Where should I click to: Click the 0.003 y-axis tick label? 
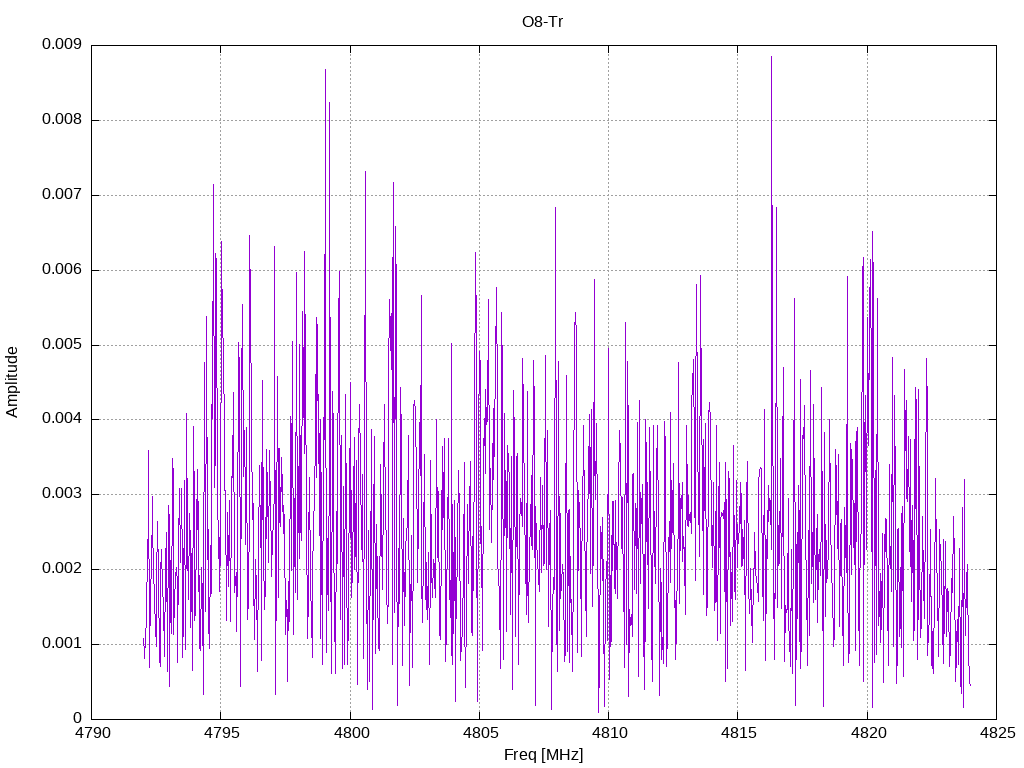(61, 494)
